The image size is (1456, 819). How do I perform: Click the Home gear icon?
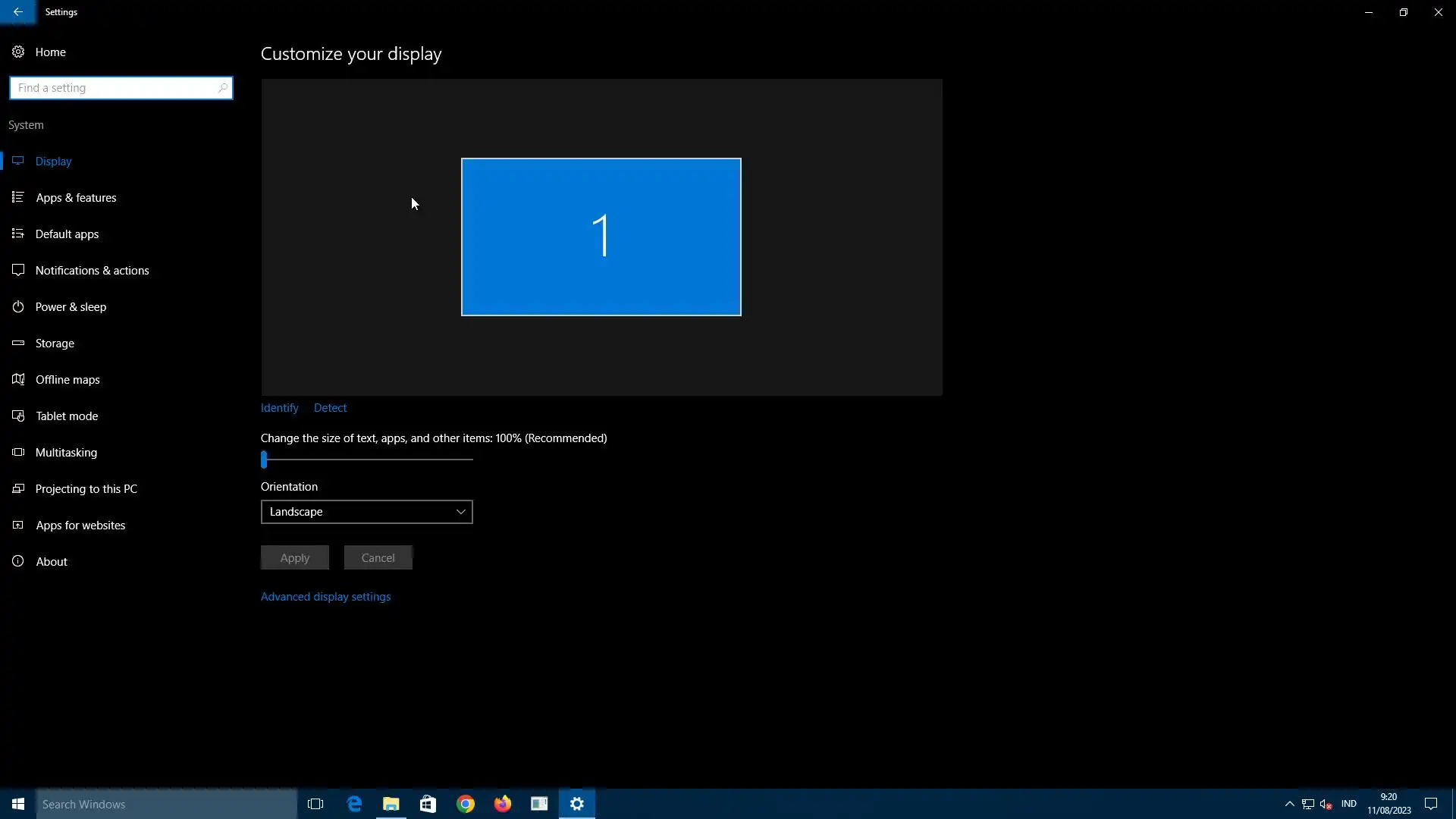[x=18, y=52]
